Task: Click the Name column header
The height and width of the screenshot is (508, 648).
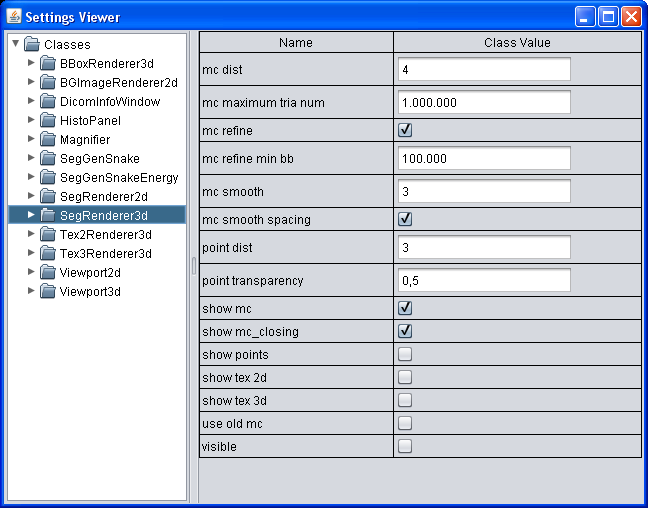Action: coord(296,43)
